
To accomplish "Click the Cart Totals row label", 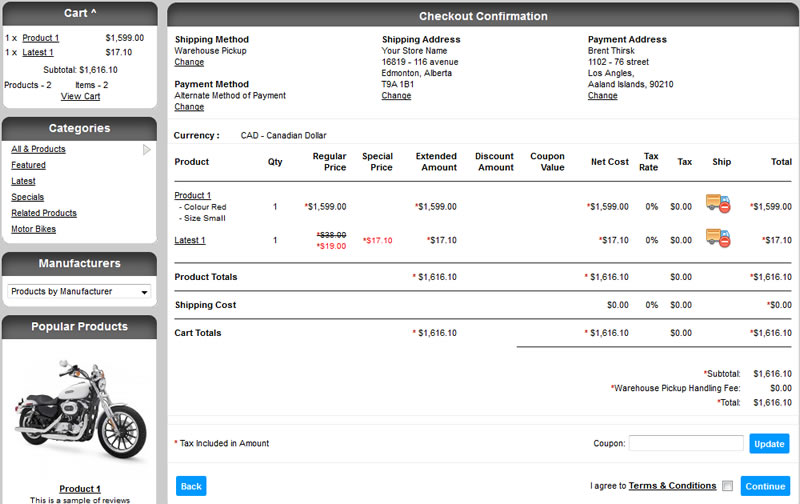I will point(197,333).
